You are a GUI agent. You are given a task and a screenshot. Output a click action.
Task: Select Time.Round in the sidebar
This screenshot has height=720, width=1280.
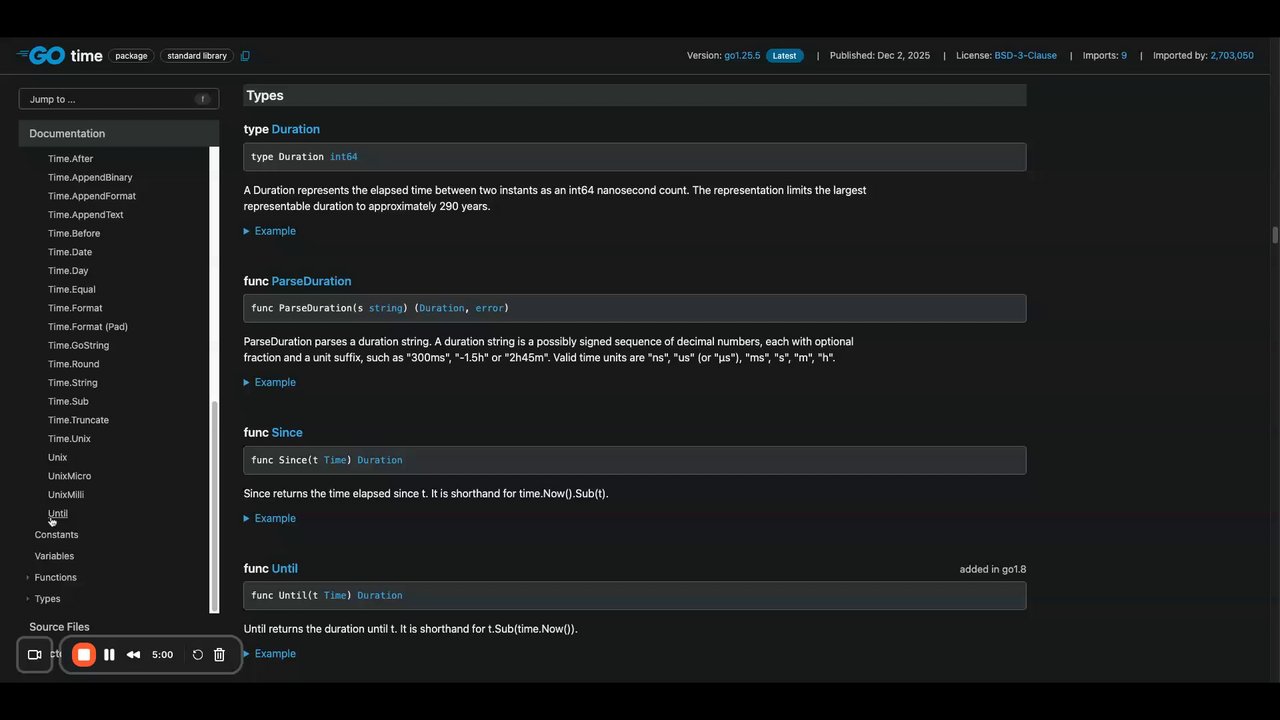[74, 364]
